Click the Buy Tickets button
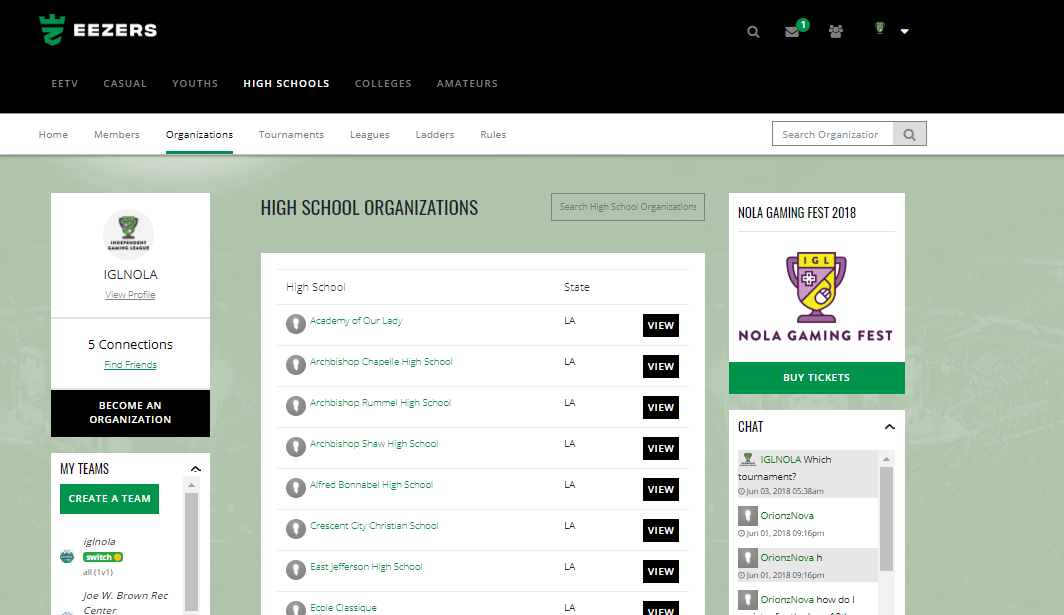Viewport: 1064px width, 615px height. 816,377
